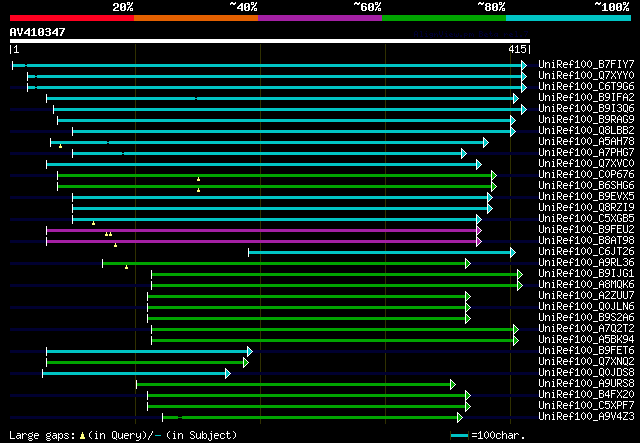Click the purple ~60% legend color segment
The image size is (640, 443).
(x=320, y=18)
